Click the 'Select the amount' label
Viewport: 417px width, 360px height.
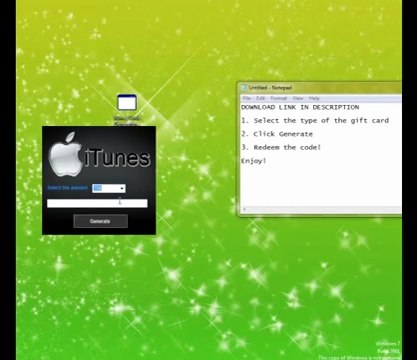(68, 188)
